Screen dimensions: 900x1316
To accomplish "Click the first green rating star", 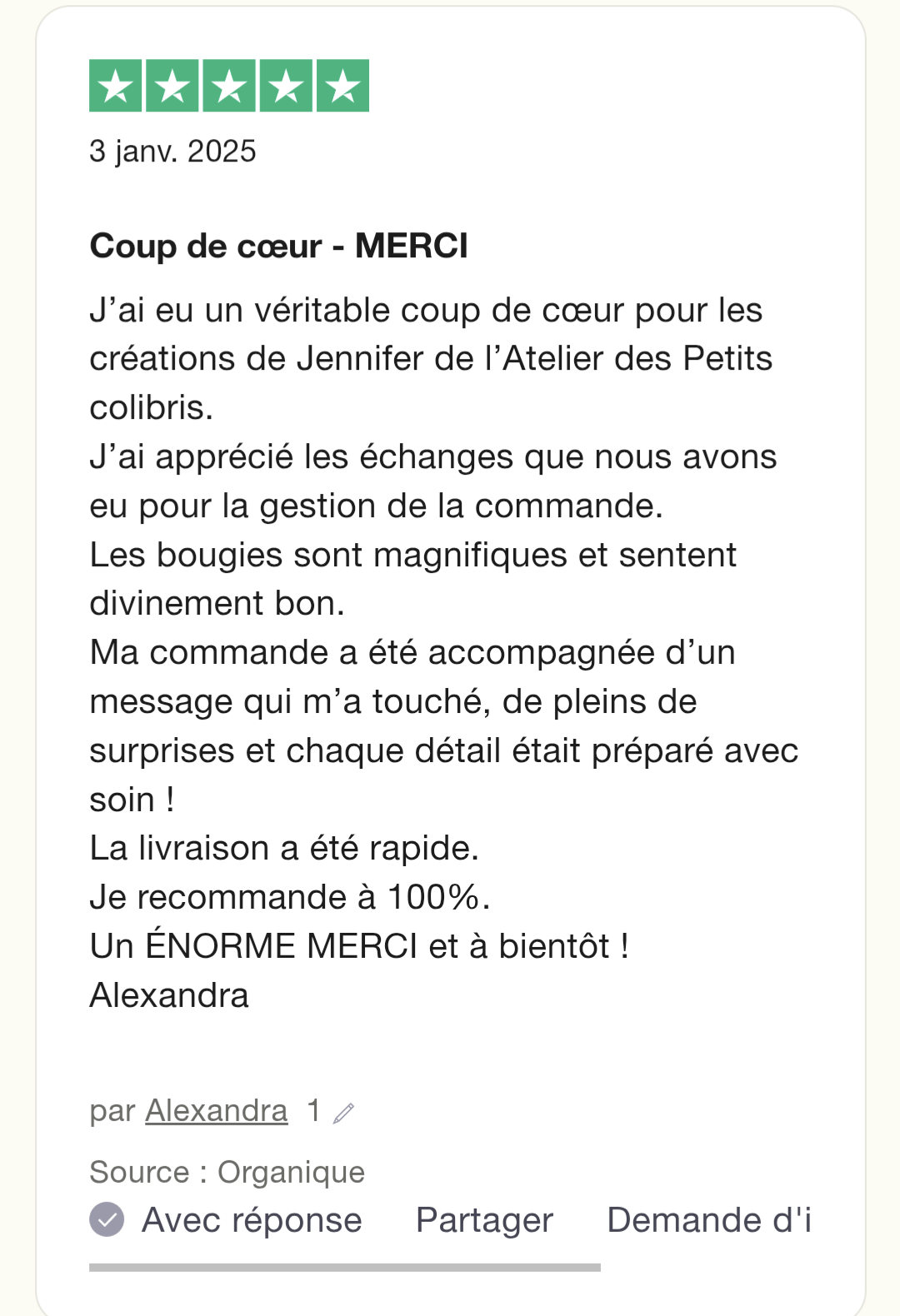I will click(115, 86).
